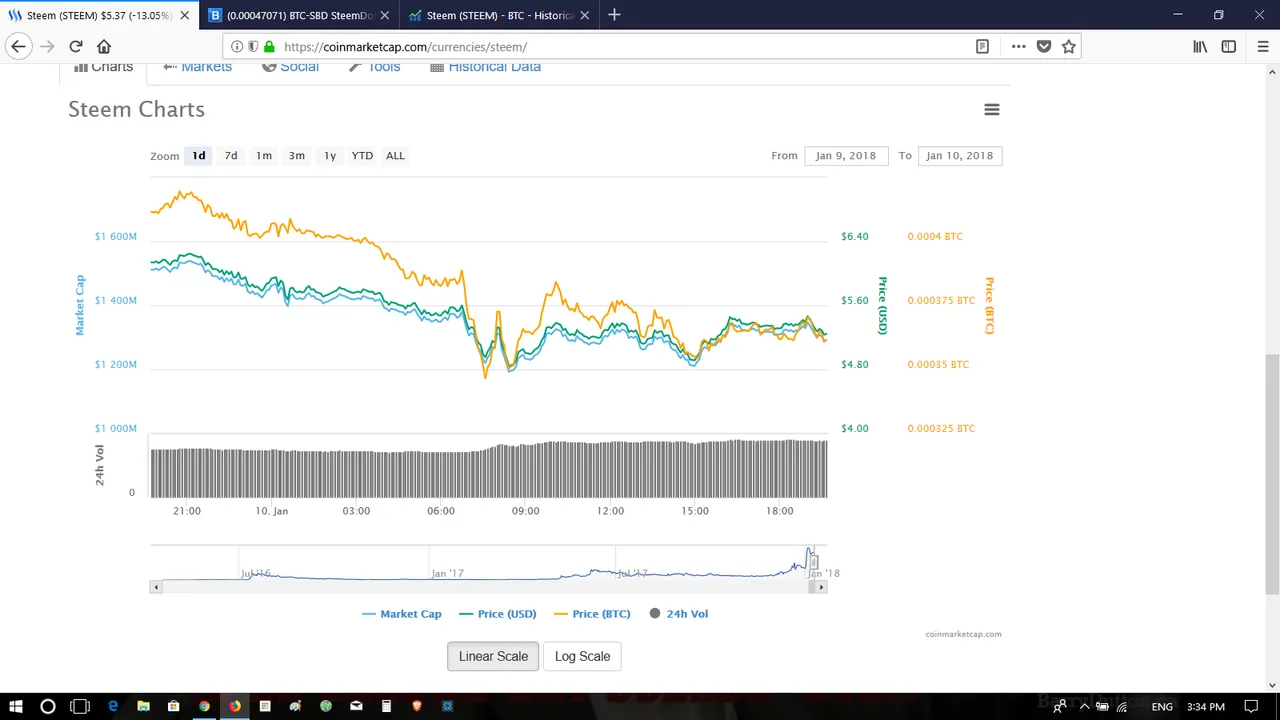
Task: Open the Social tab
Action: 290,67
